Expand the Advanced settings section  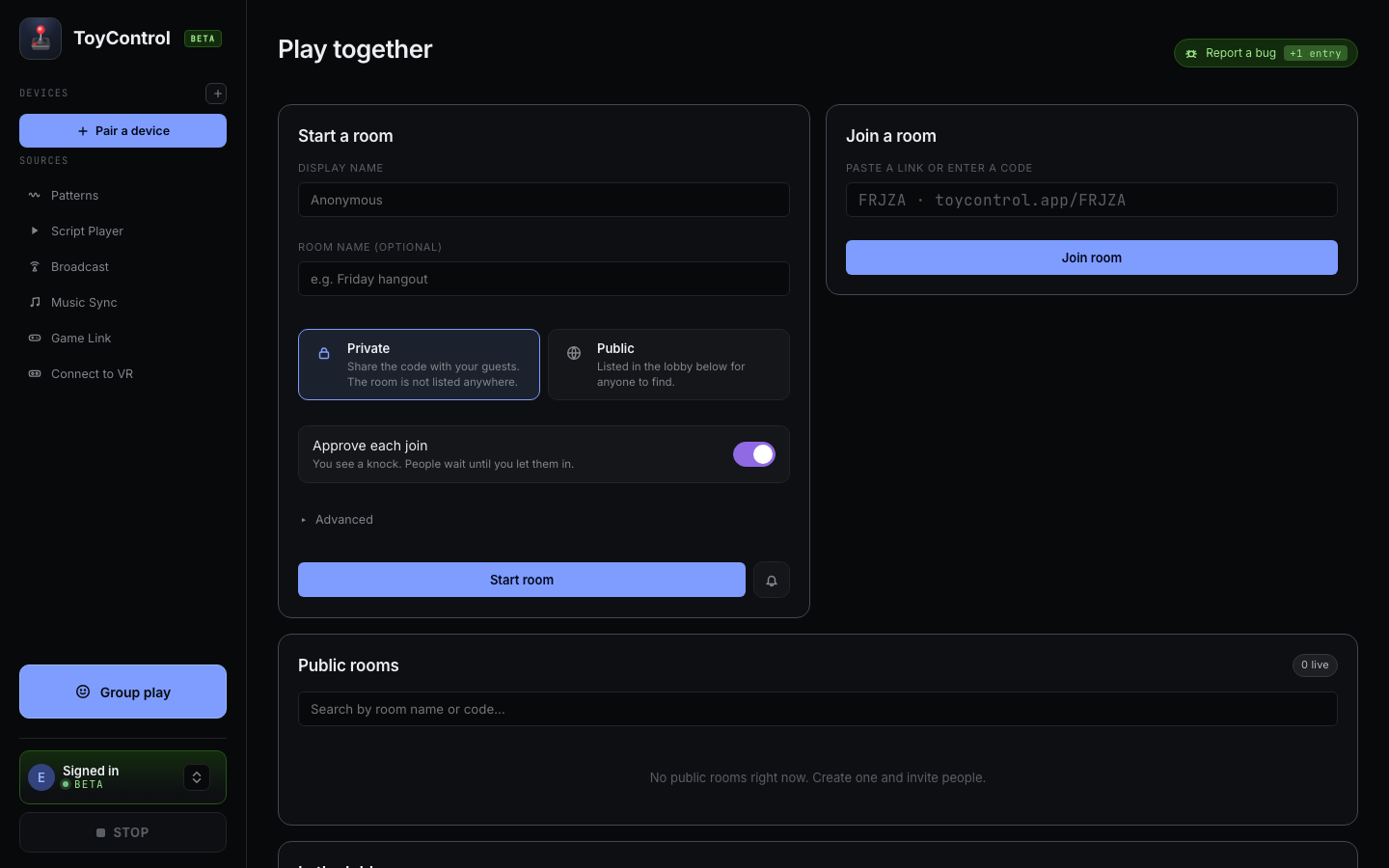click(337, 520)
